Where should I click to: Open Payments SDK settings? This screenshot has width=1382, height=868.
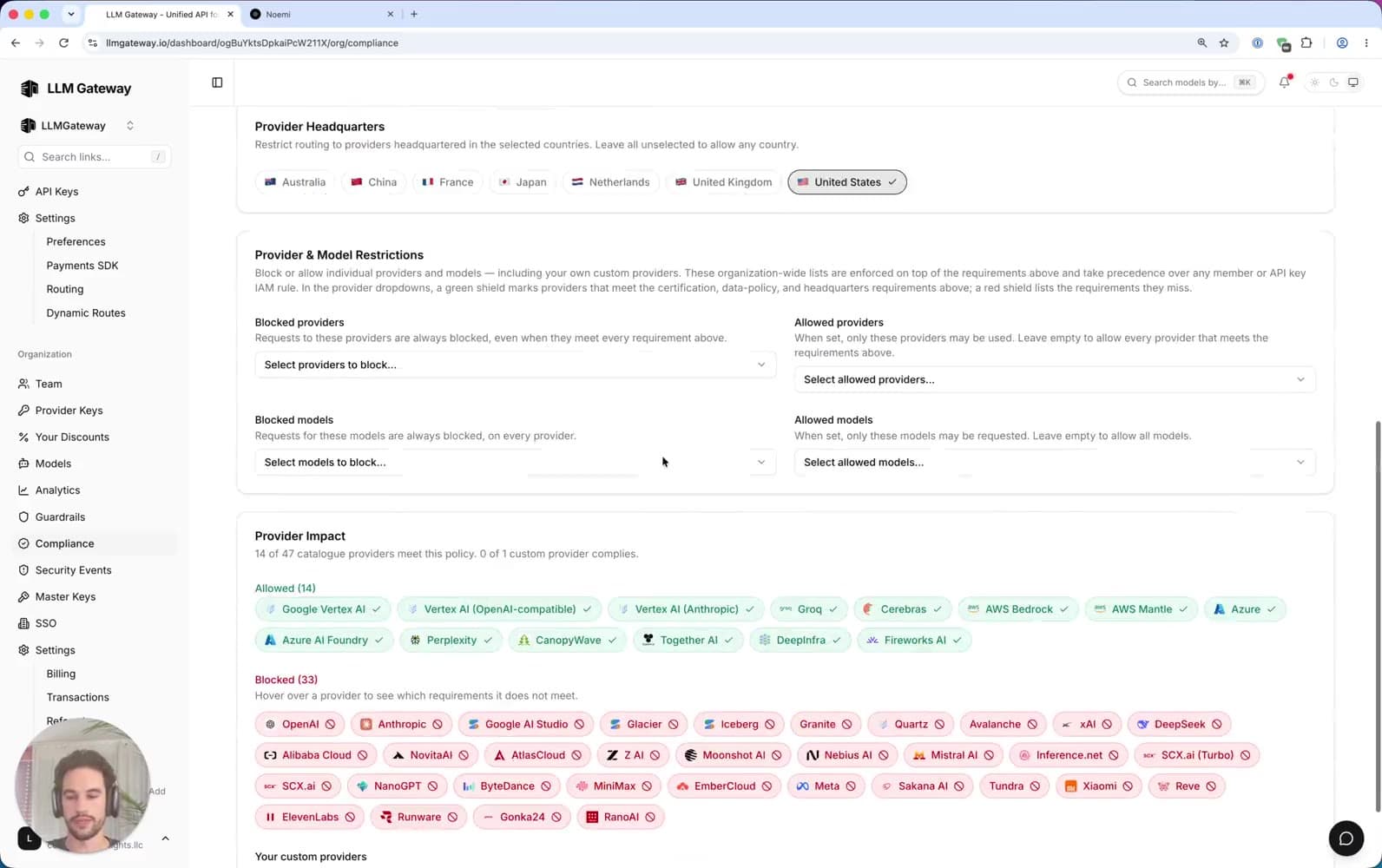tap(82, 266)
